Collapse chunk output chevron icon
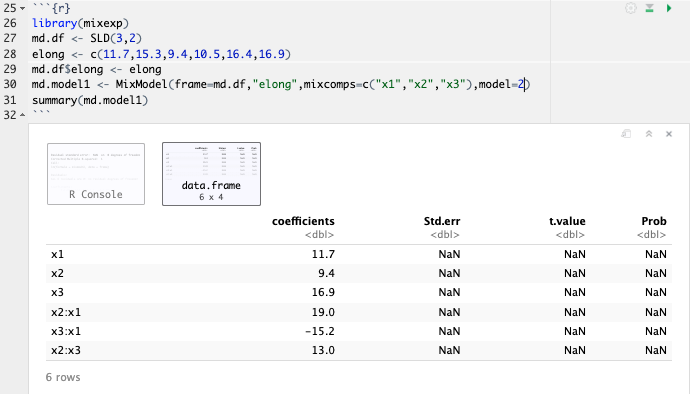Screen dimensions: 690x394 tap(649, 134)
